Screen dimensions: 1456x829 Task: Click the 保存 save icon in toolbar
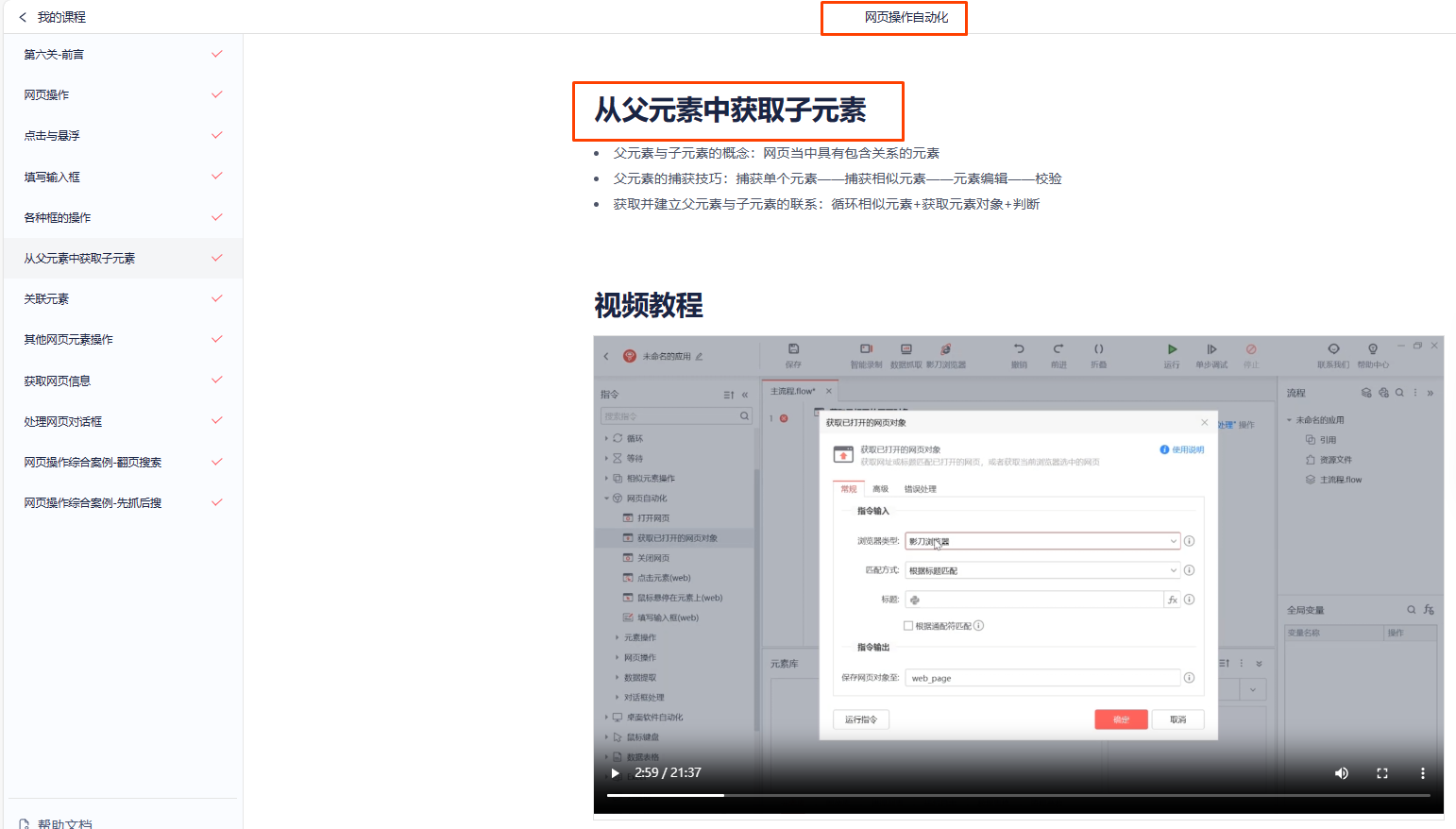coord(793,349)
